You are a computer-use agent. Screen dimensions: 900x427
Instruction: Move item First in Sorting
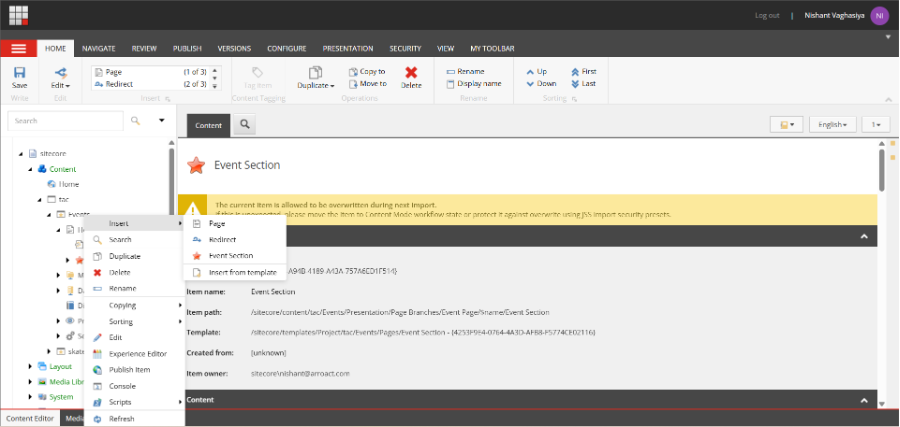click(x=584, y=72)
